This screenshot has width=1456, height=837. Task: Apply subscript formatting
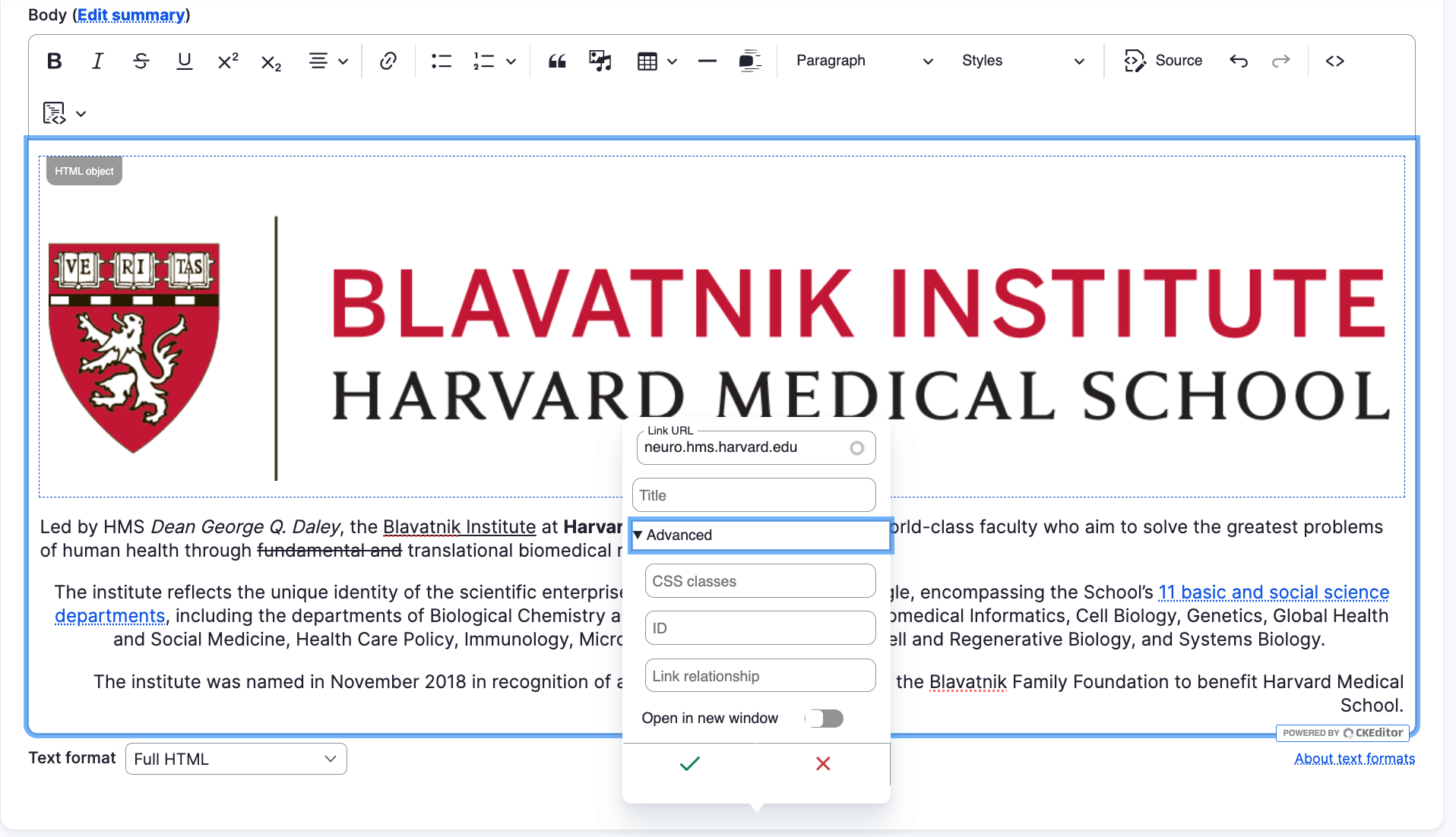271,61
